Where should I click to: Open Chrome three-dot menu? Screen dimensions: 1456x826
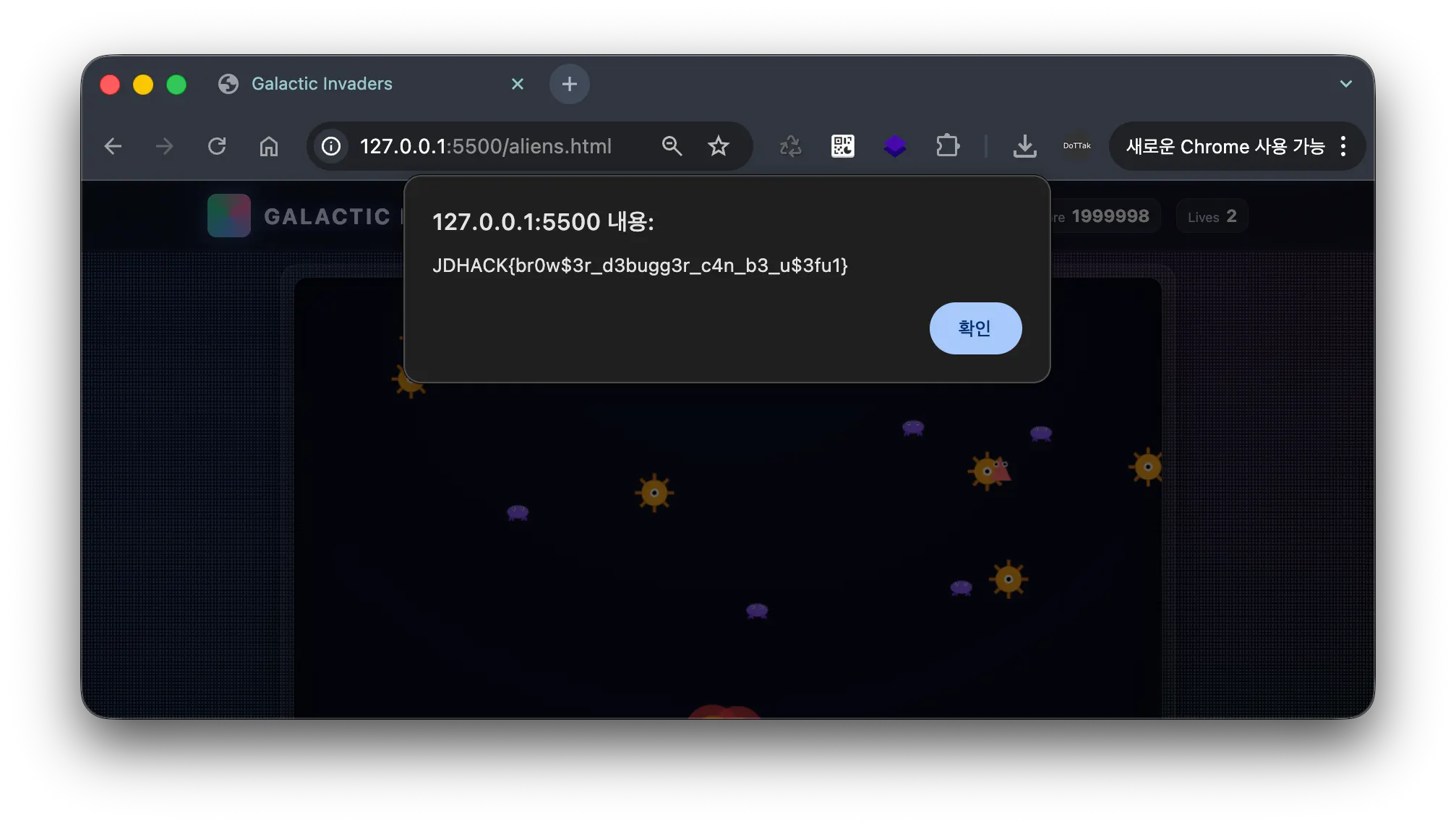(x=1343, y=147)
